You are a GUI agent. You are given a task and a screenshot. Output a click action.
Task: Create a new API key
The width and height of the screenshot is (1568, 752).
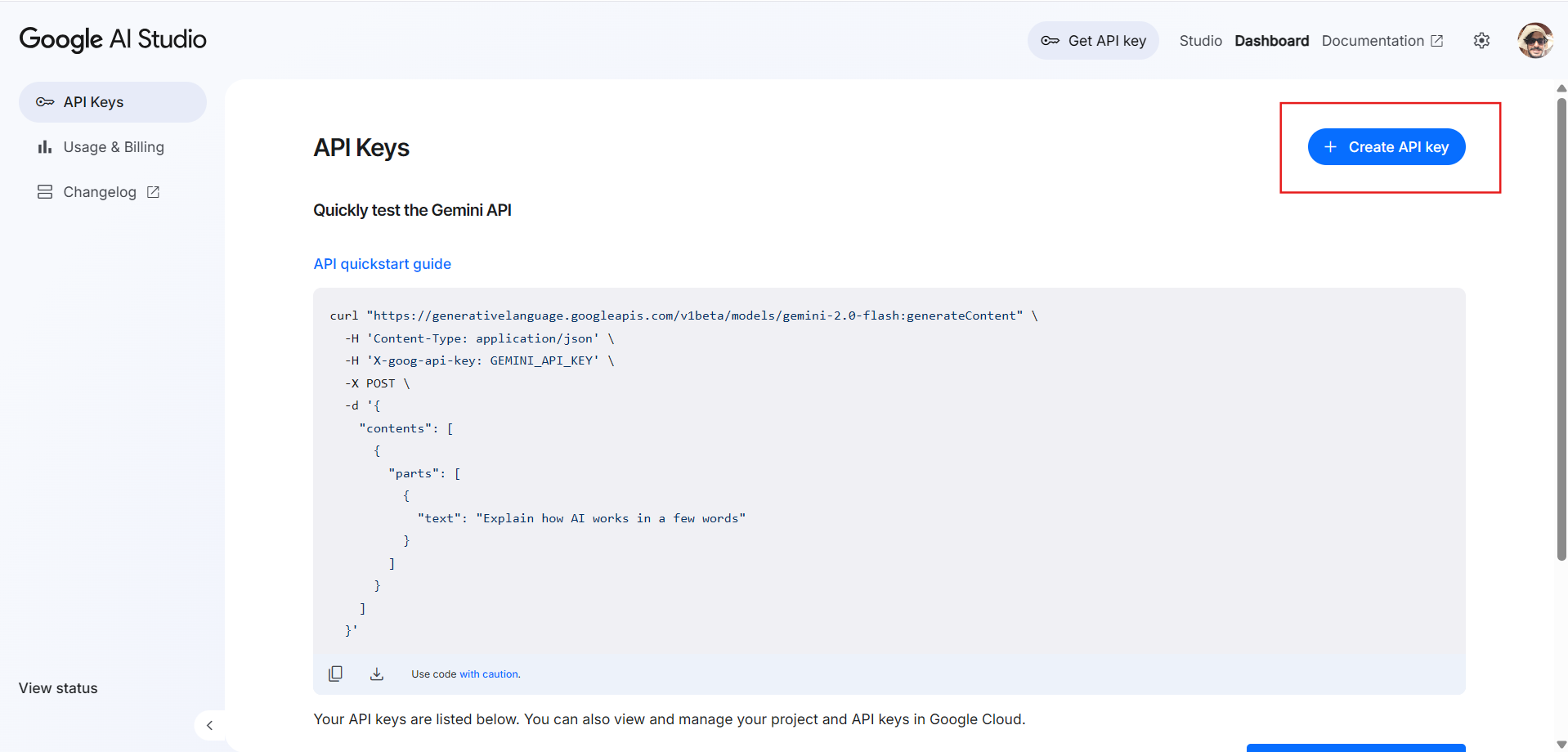[x=1386, y=146]
